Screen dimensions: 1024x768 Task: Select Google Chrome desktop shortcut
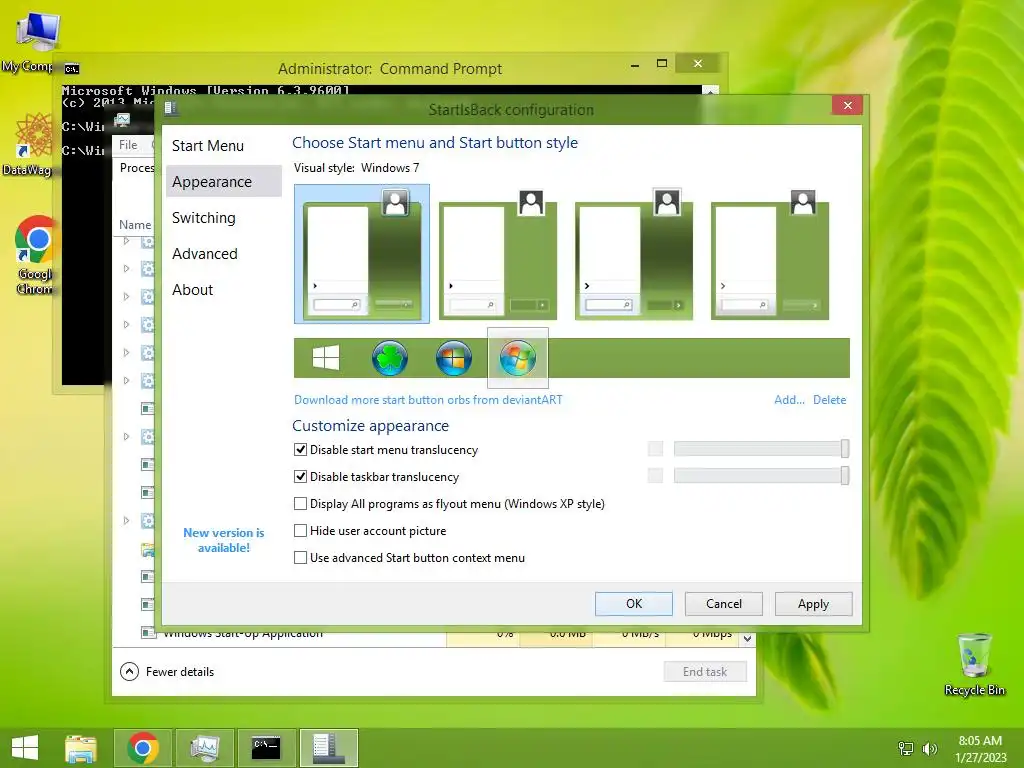(x=35, y=255)
